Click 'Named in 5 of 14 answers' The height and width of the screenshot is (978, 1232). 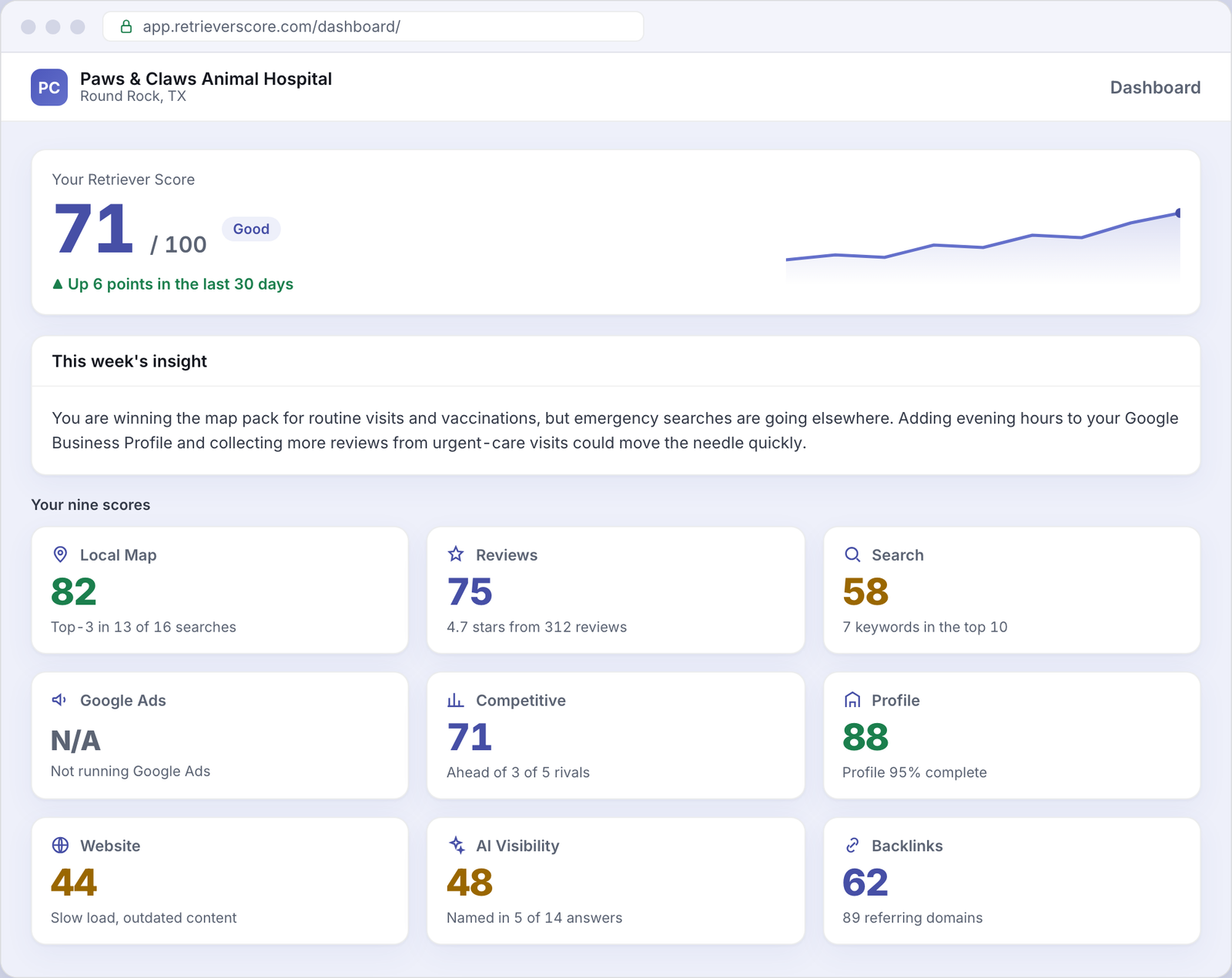[x=534, y=918]
